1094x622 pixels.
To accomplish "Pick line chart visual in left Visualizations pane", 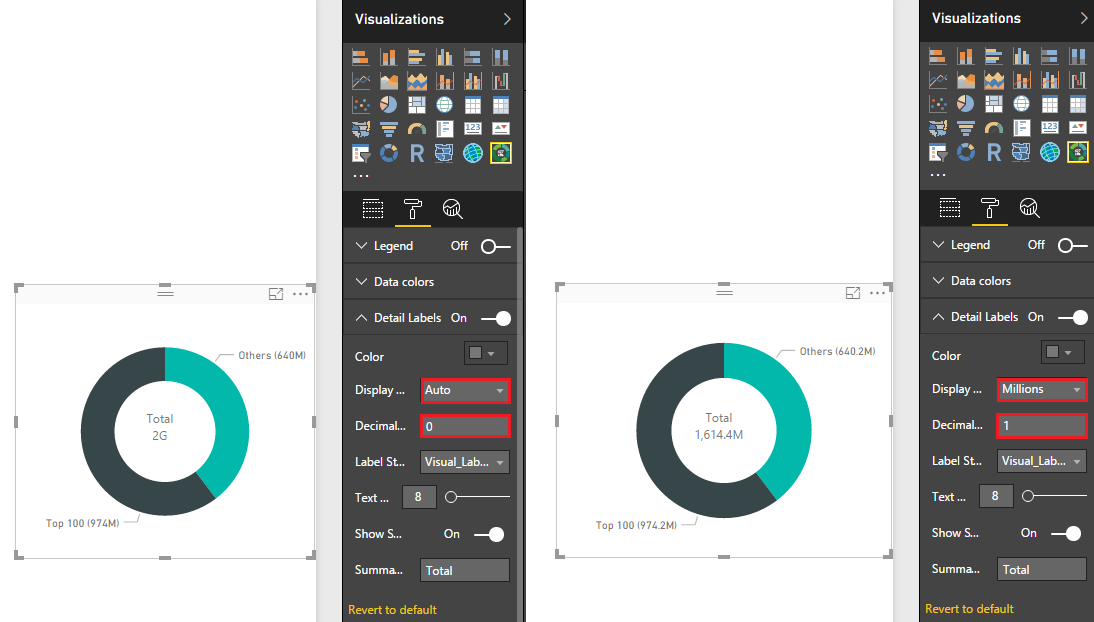I will pos(361,82).
